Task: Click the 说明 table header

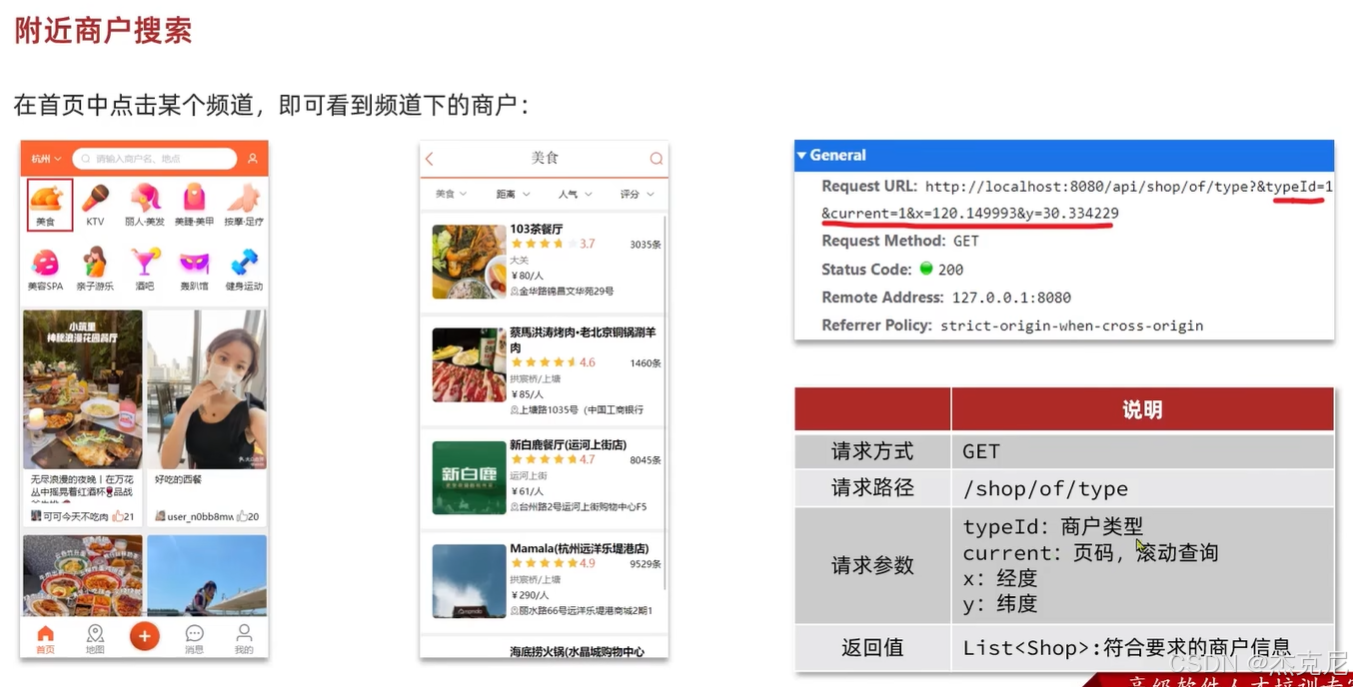Action: pyautogui.click(x=1142, y=410)
